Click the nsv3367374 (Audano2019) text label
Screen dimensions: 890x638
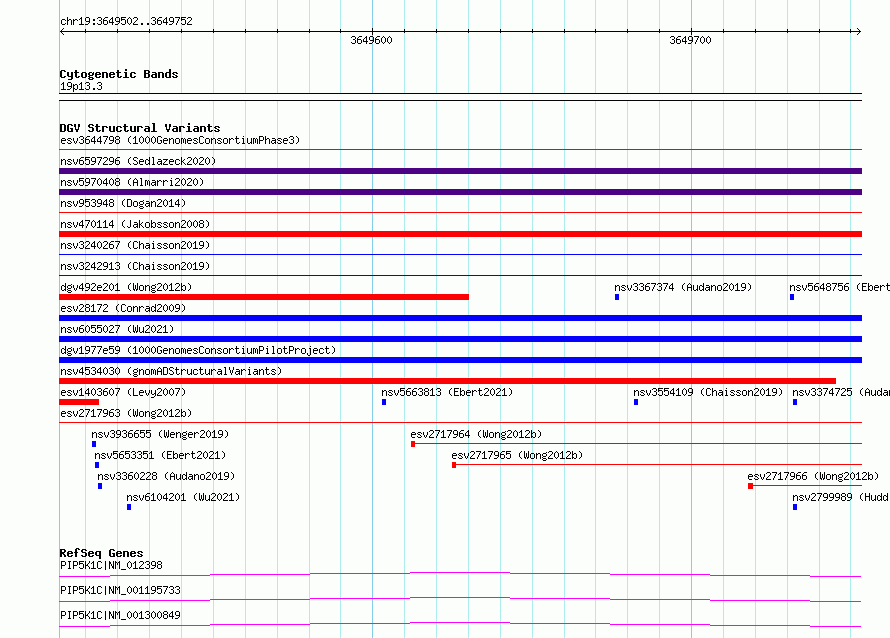tap(683, 287)
